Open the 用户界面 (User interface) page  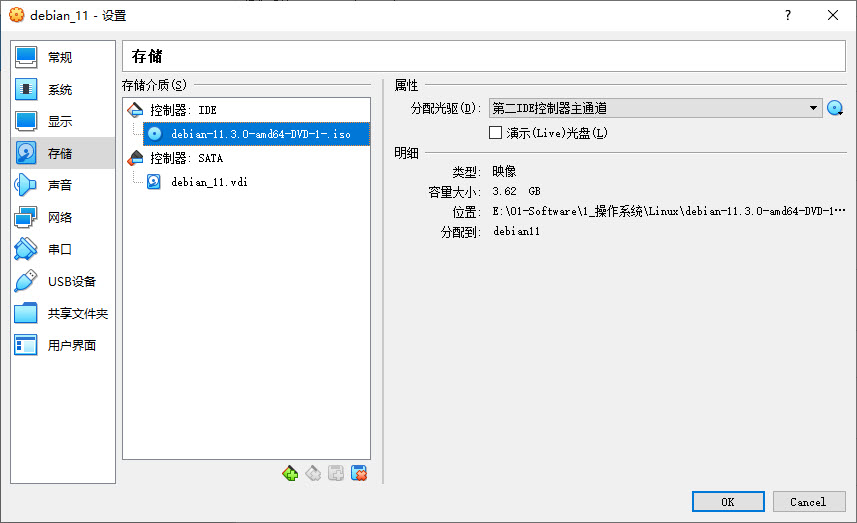pos(63,345)
